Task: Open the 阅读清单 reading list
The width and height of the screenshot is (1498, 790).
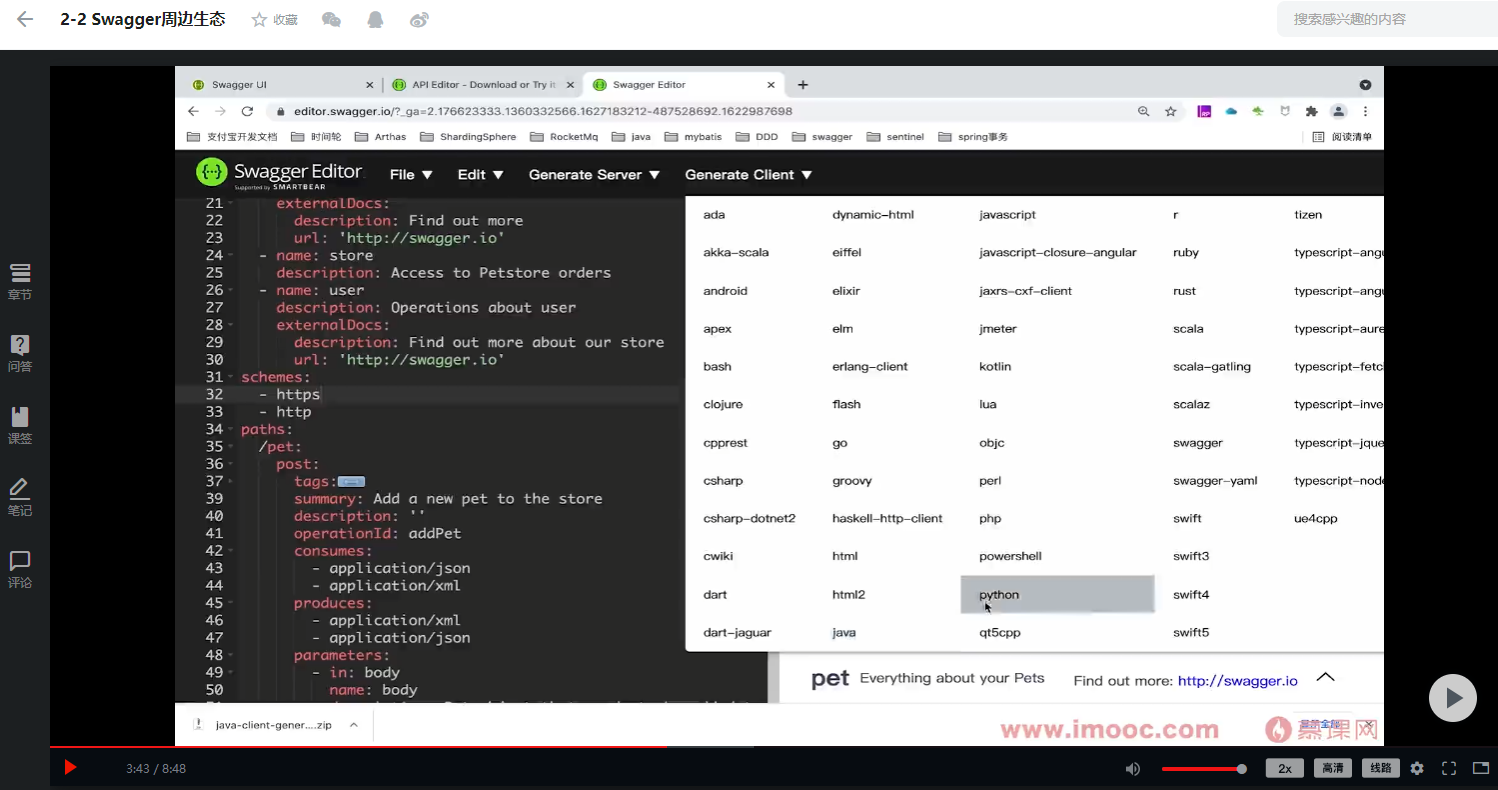Action: [x=1342, y=137]
